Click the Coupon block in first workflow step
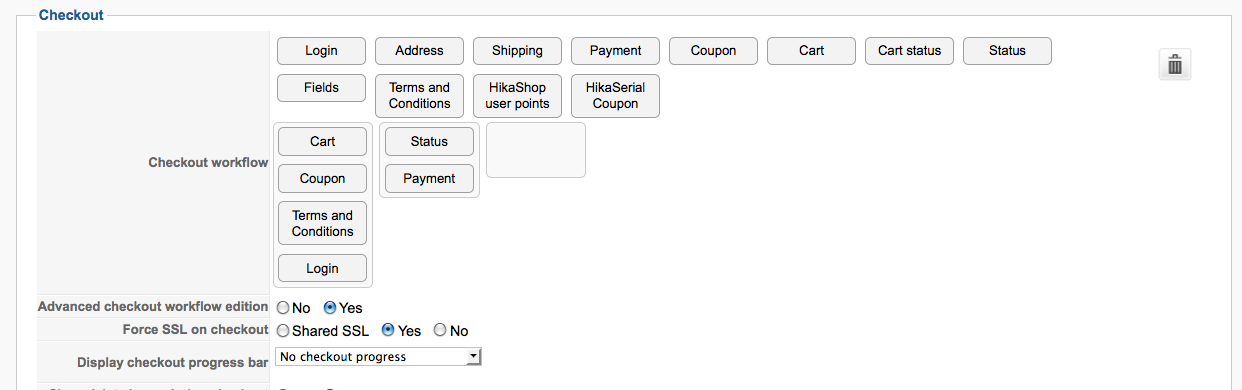 (x=322, y=179)
